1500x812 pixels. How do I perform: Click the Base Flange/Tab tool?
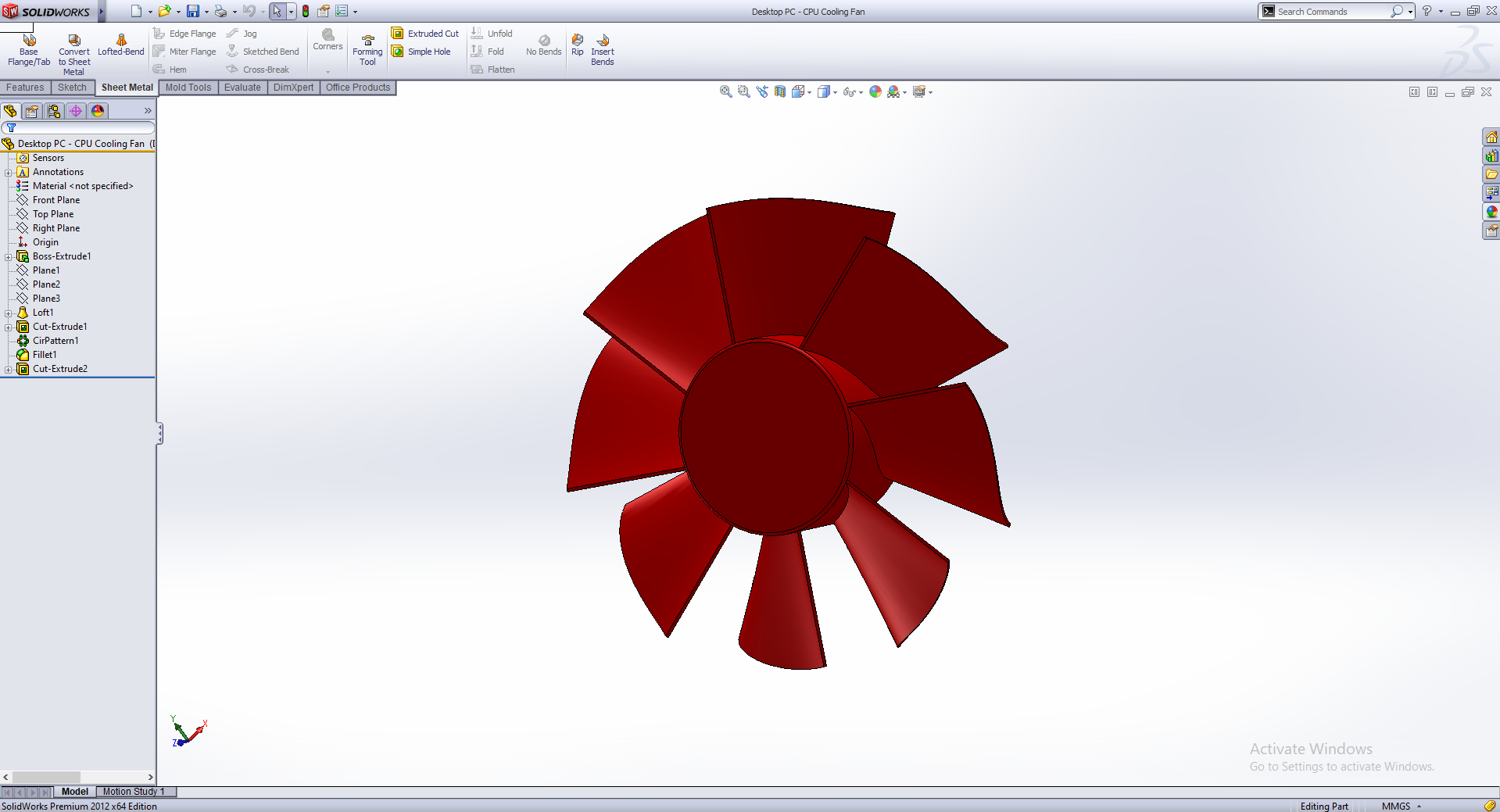click(29, 49)
